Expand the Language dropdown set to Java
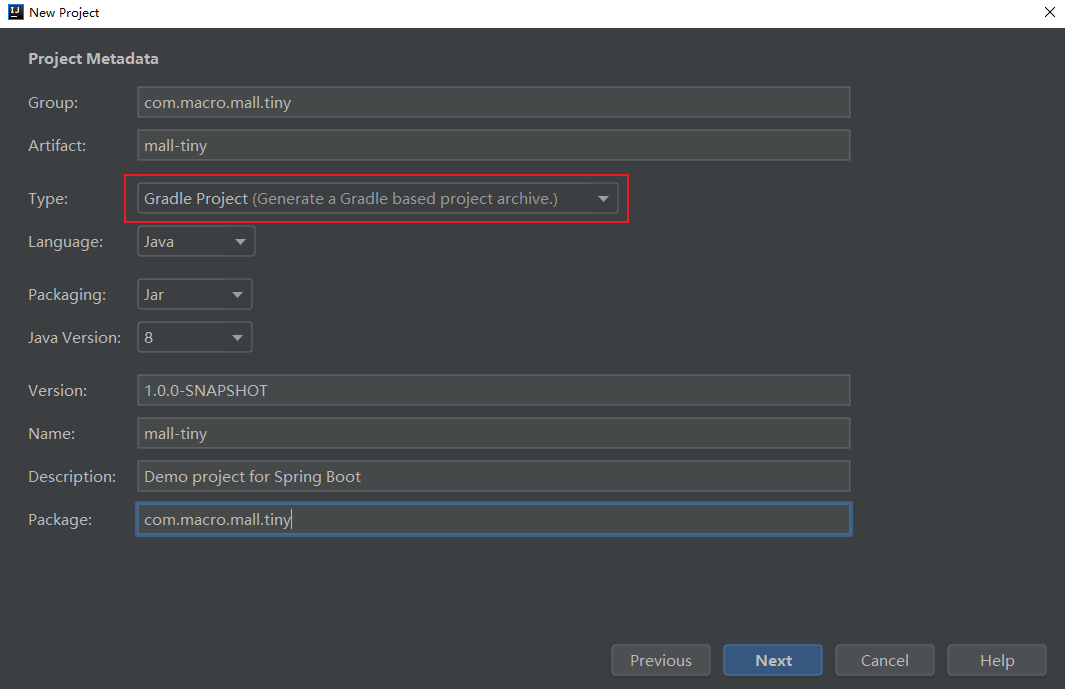This screenshot has height=689, width=1065. (x=196, y=242)
